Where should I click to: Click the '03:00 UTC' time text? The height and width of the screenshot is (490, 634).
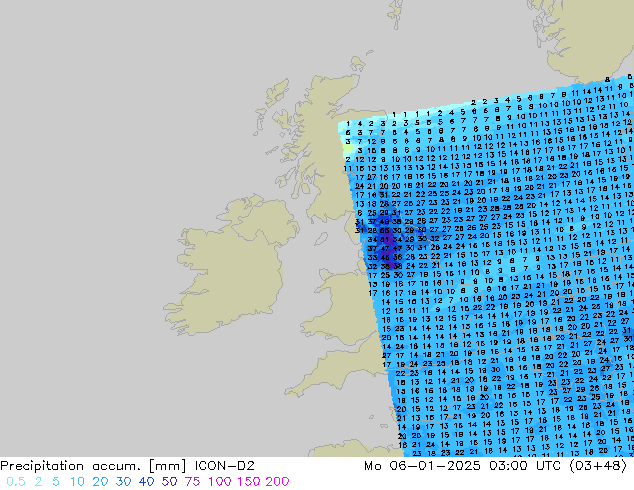coord(525,466)
